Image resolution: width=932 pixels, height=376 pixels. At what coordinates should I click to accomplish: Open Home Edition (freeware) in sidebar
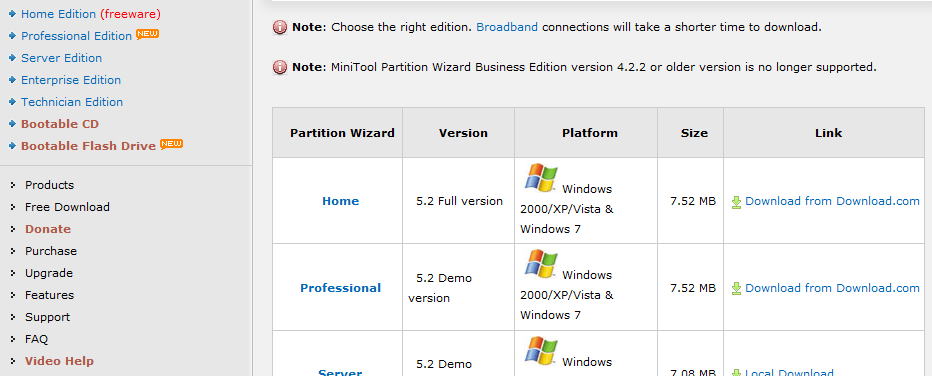[x=91, y=14]
